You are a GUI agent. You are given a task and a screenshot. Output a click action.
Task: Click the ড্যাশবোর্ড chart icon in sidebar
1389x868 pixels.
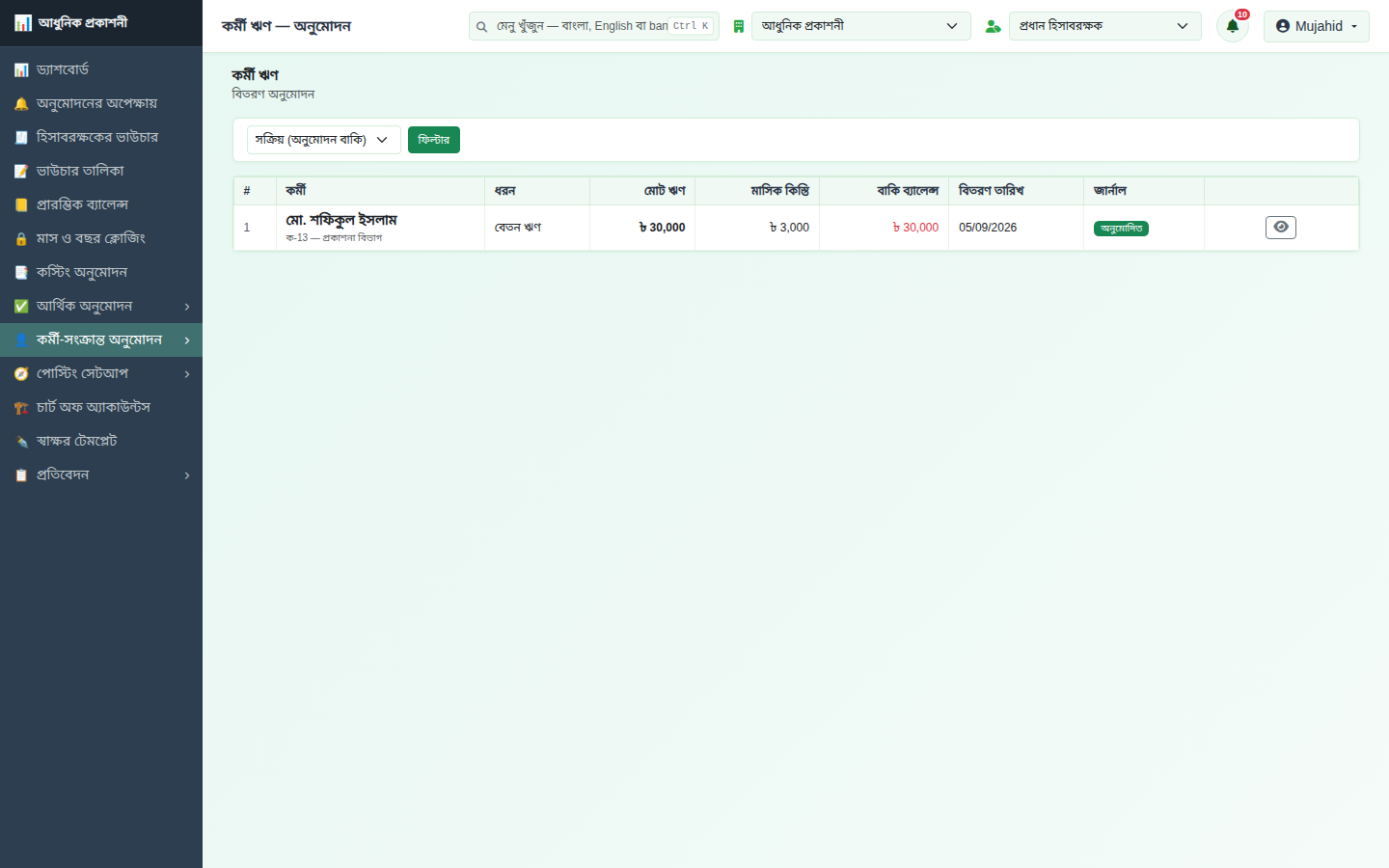[21, 70]
